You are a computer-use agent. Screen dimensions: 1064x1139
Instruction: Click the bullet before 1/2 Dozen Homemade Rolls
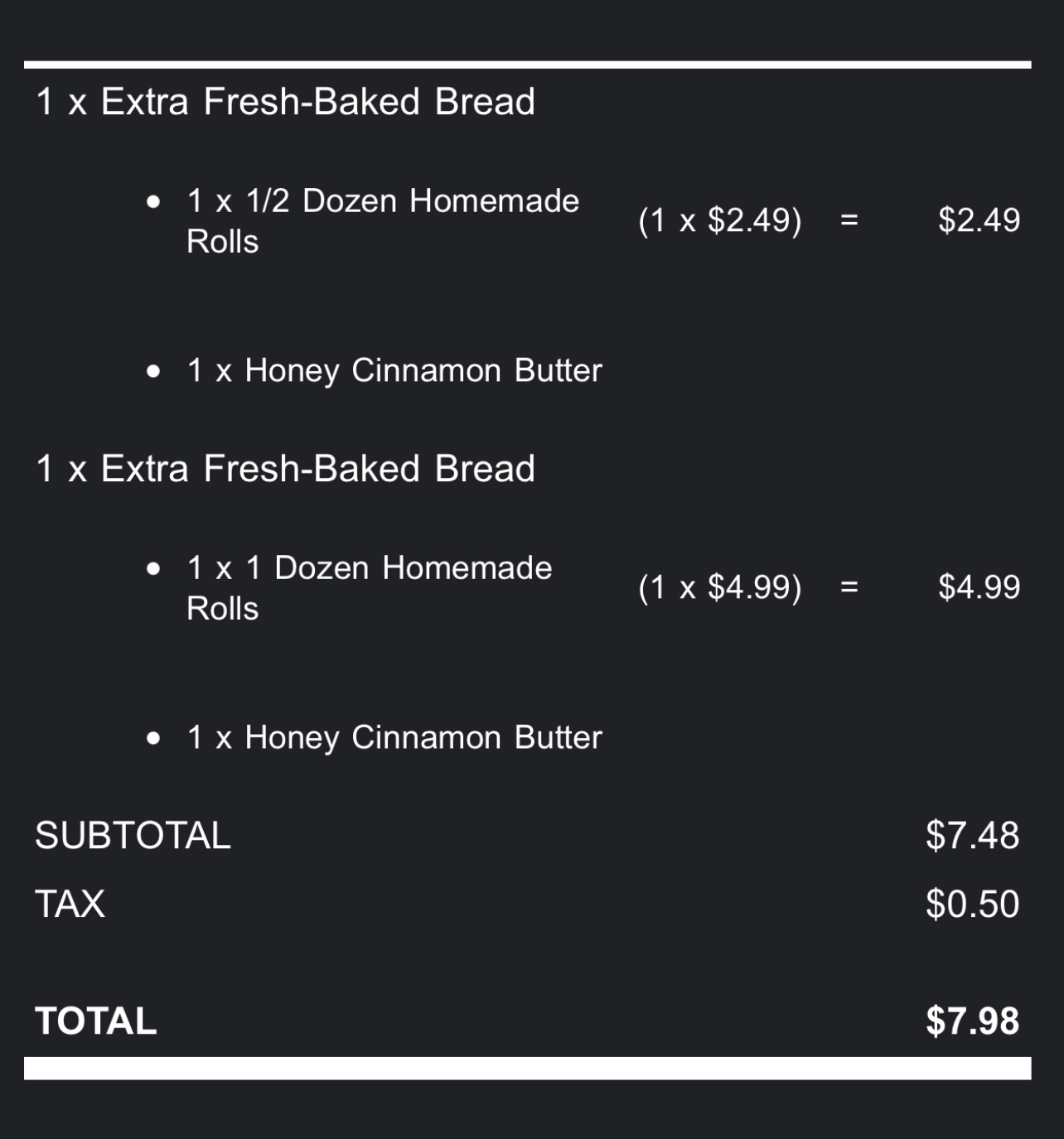[x=153, y=202]
